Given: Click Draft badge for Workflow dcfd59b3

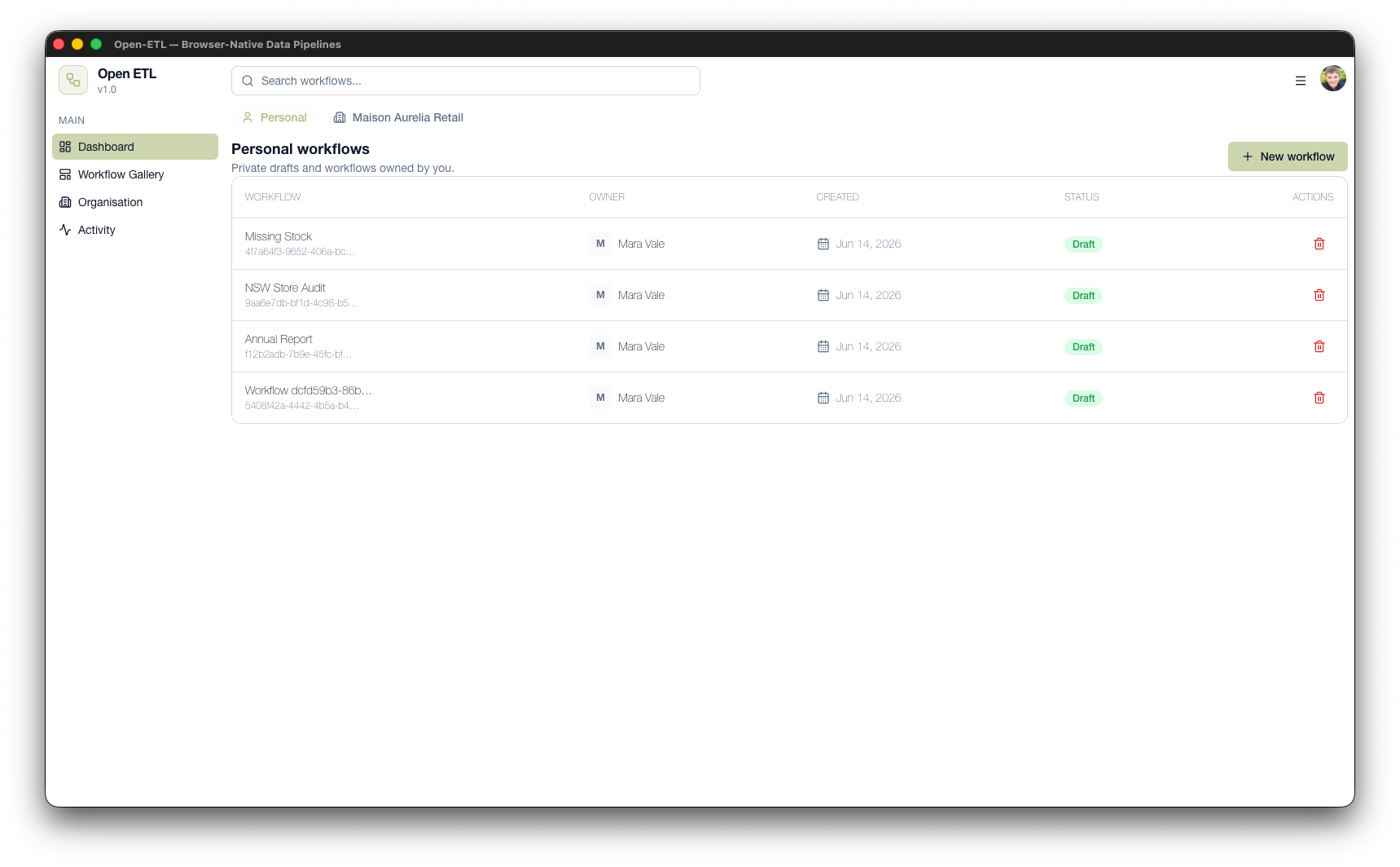Looking at the screenshot, I should pos(1083,398).
